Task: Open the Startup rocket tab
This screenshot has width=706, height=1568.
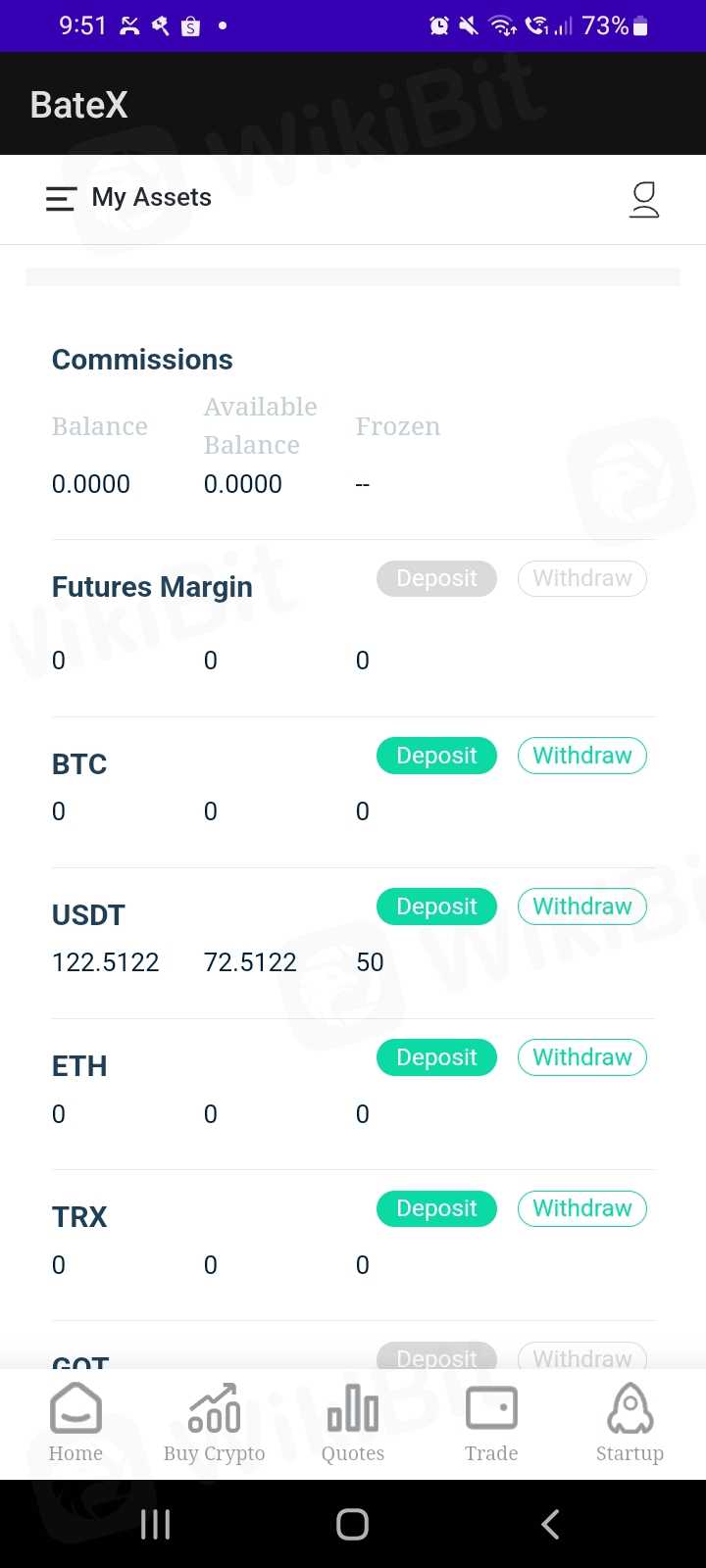Action: click(x=630, y=1423)
